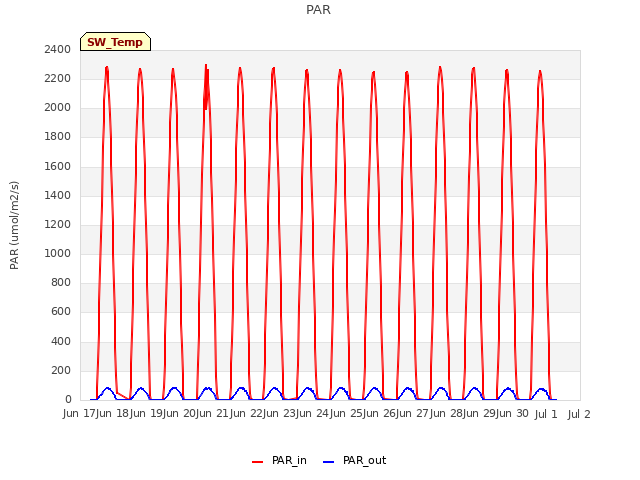Click the red PAR_in legend color marker
Viewport: 640px width, 480px height.
258,462
